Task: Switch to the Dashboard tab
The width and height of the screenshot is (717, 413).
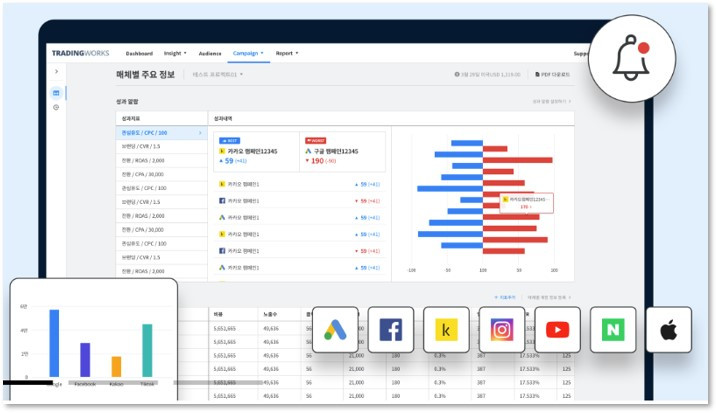Action: (x=139, y=54)
